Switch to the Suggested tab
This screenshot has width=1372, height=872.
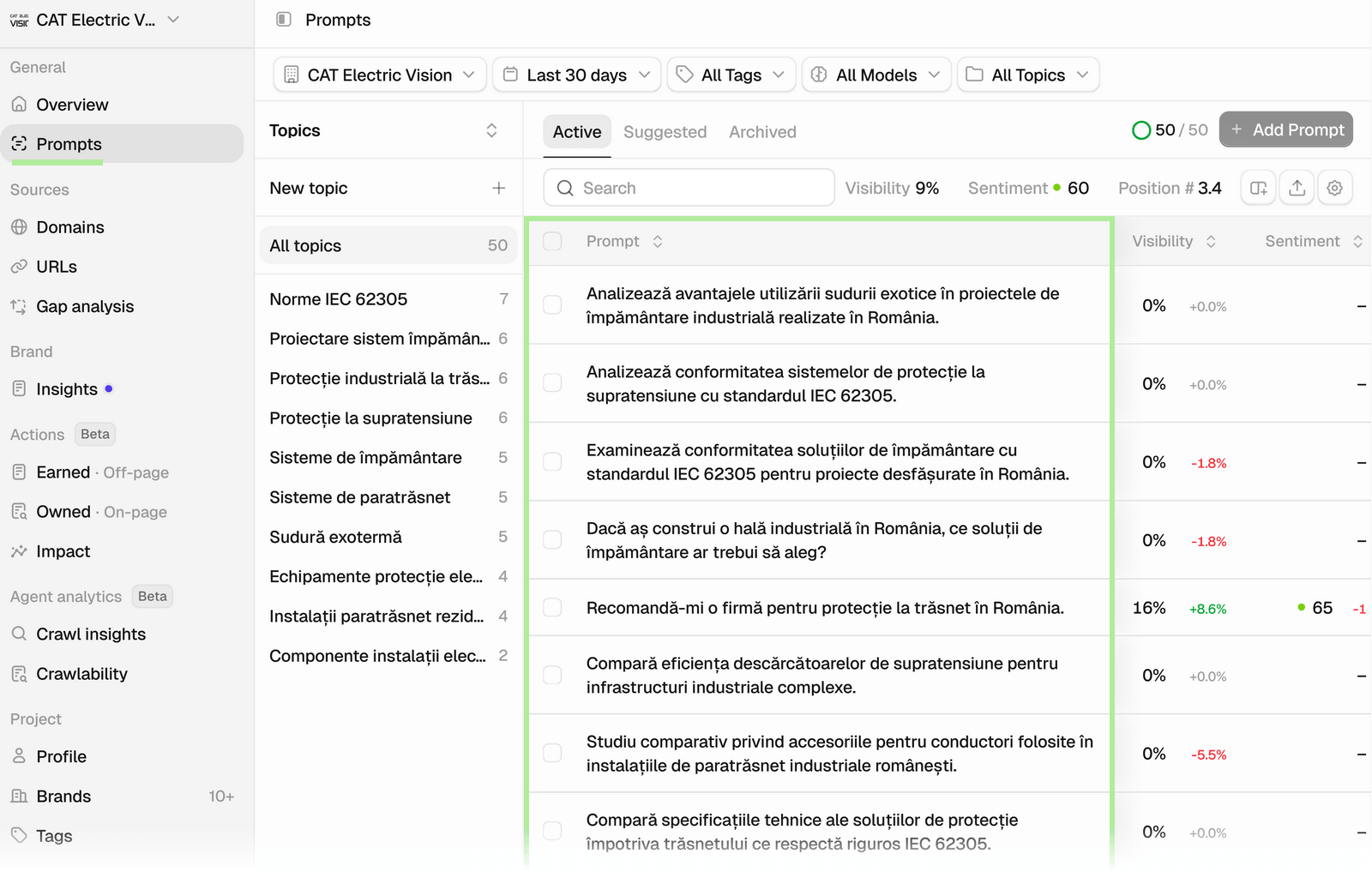665,132
